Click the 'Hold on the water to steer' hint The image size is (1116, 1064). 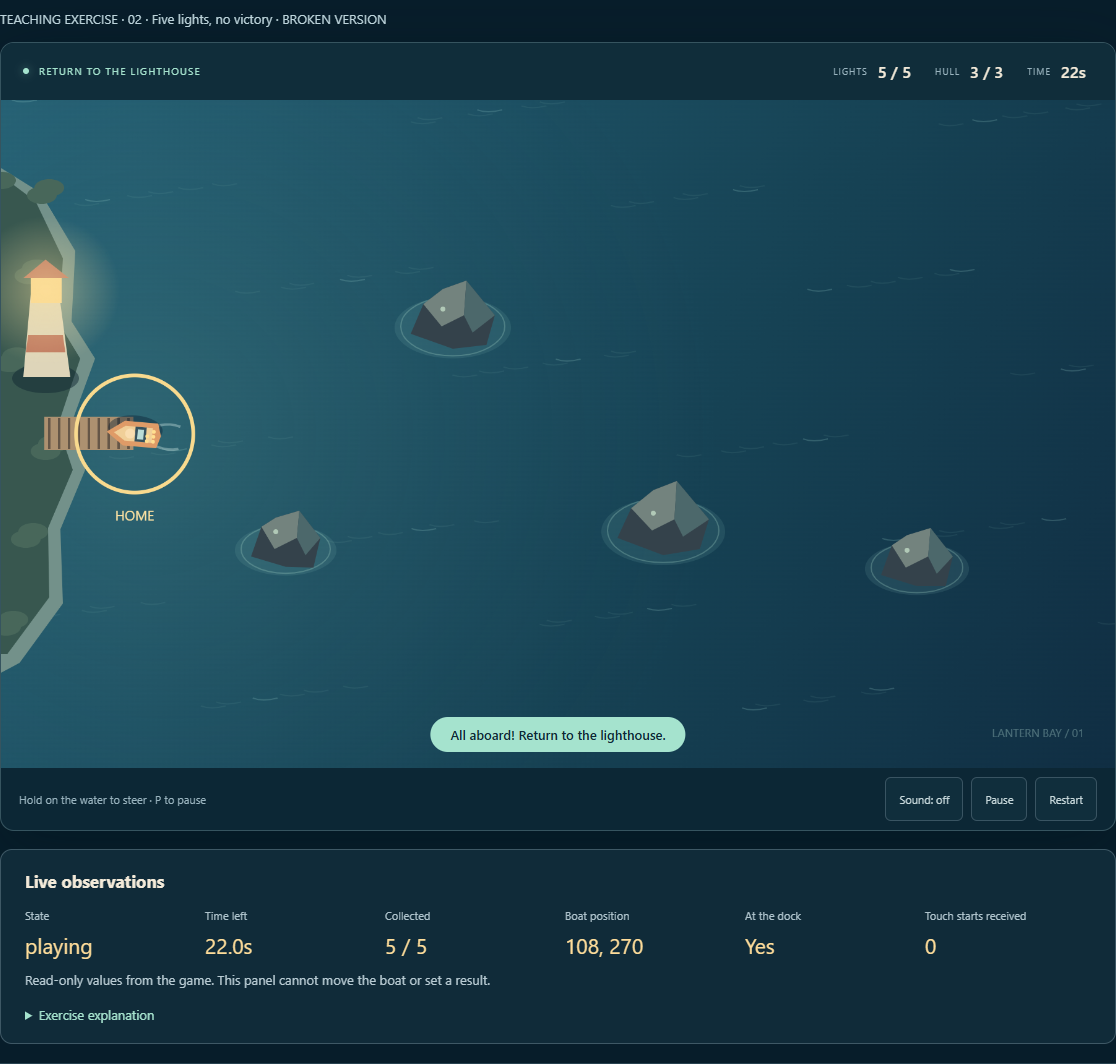pyautogui.click(x=112, y=800)
